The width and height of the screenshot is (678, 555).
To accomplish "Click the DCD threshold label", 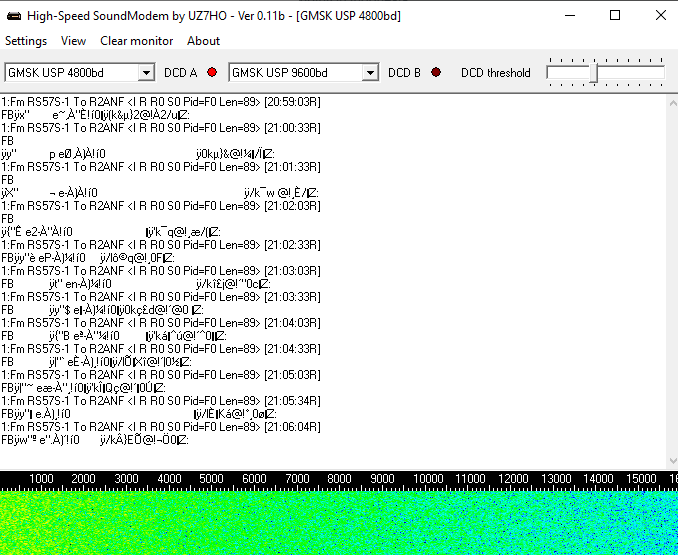I will coord(496,73).
